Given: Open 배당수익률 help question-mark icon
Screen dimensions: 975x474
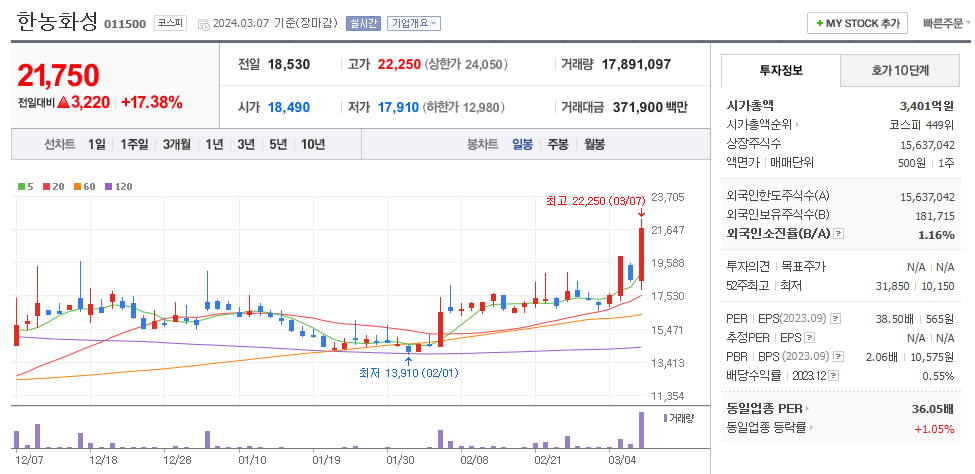Looking at the screenshot, I should (834, 376).
